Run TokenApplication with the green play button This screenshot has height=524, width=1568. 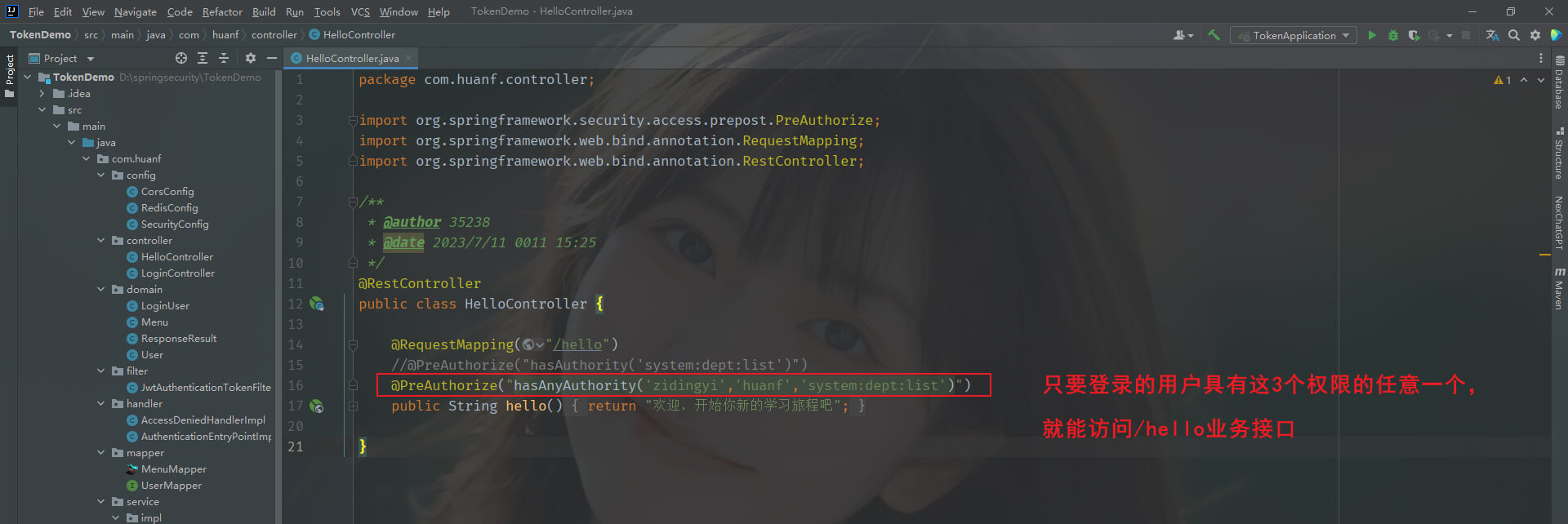click(x=1372, y=35)
